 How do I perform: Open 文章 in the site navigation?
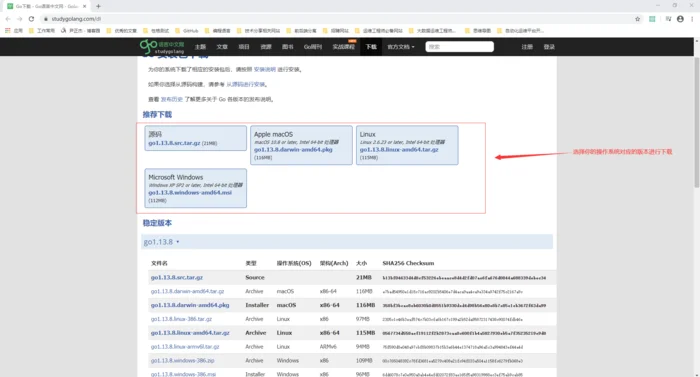[222, 46]
